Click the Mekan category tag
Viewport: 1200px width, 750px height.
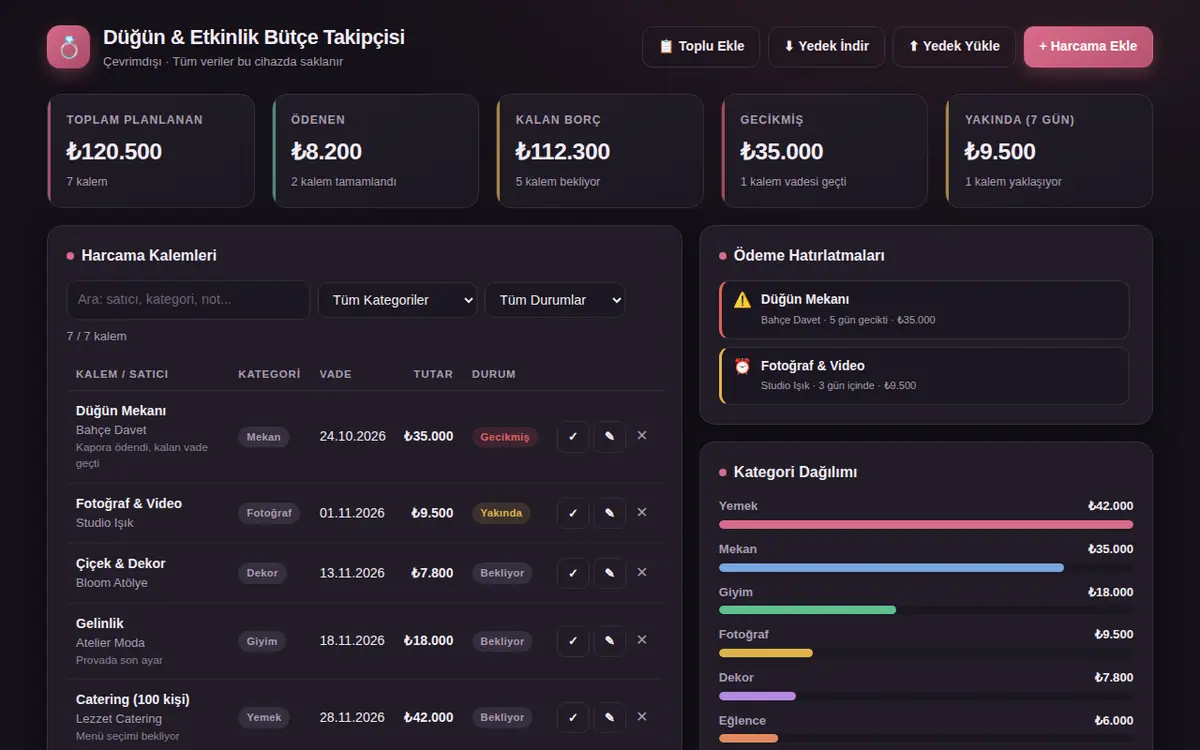pos(264,437)
